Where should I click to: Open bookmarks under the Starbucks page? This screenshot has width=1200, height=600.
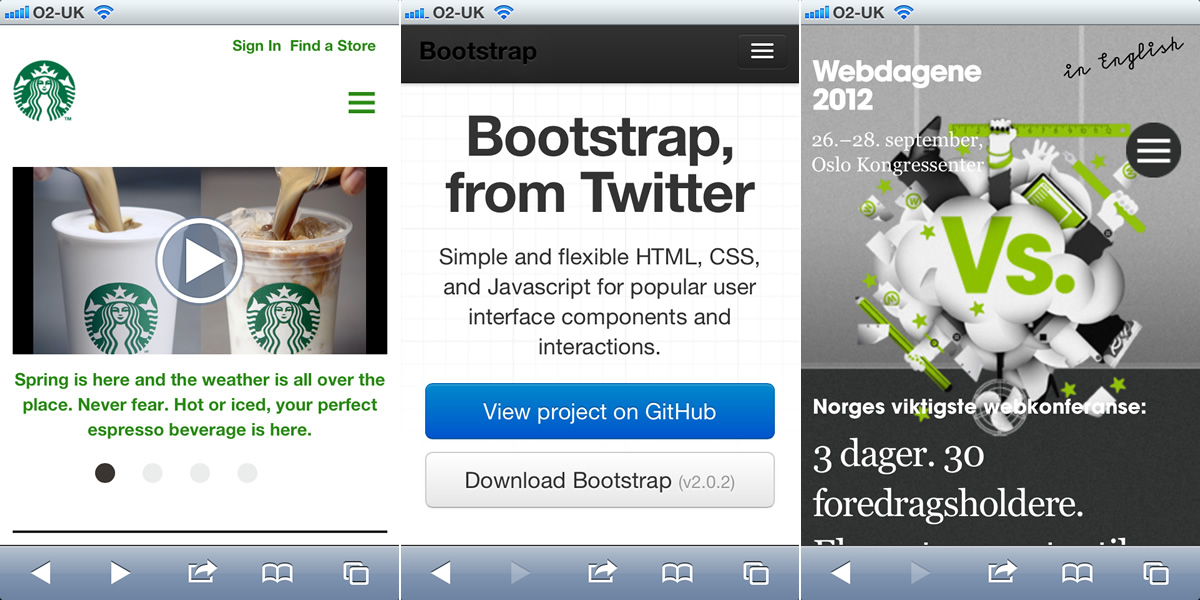tap(278, 573)
